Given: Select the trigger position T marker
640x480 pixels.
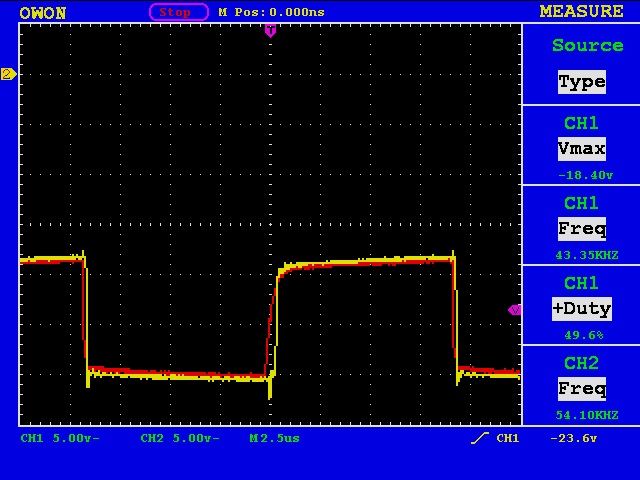Looking at the screenshot, I should (x=270, y=30).
